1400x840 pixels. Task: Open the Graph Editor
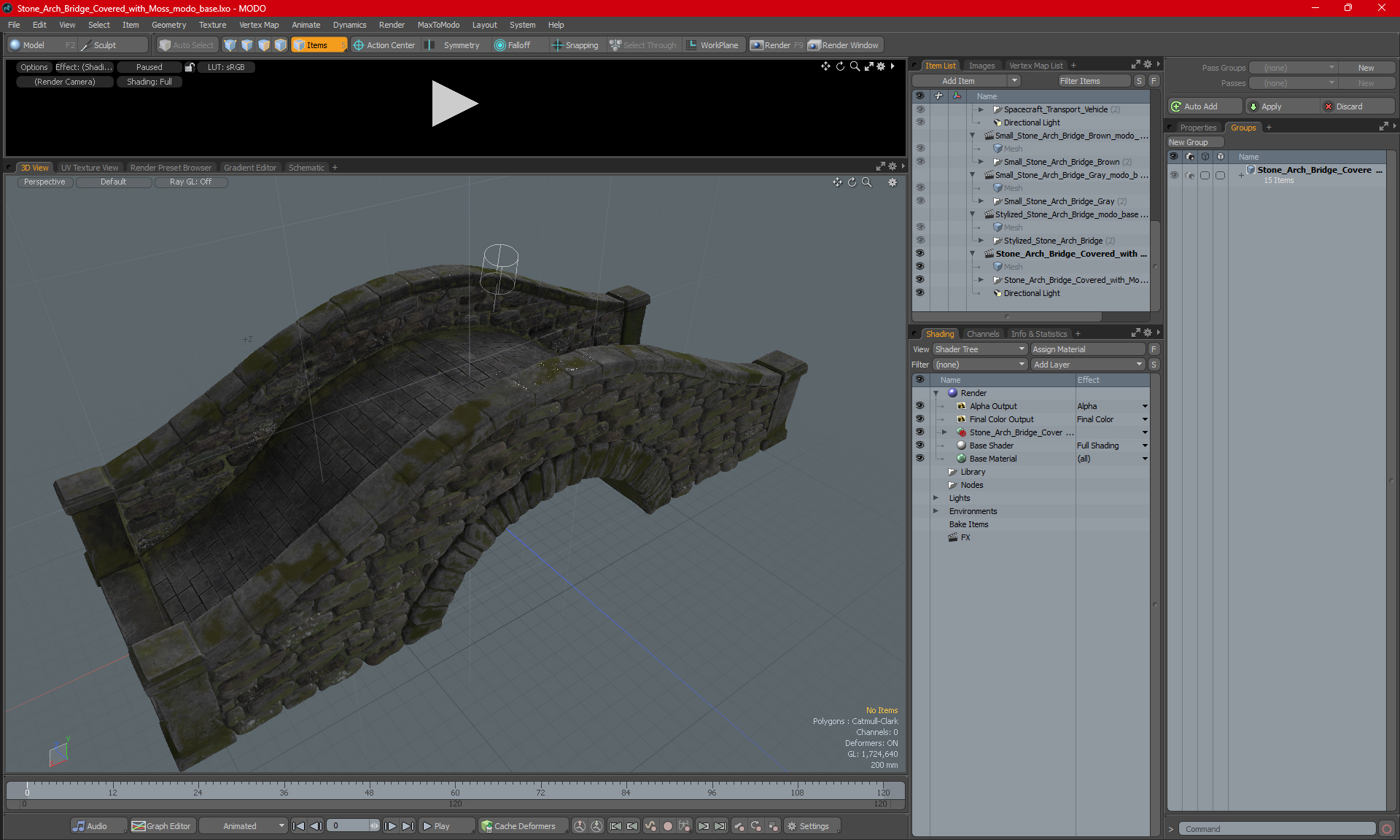point(161,826)
